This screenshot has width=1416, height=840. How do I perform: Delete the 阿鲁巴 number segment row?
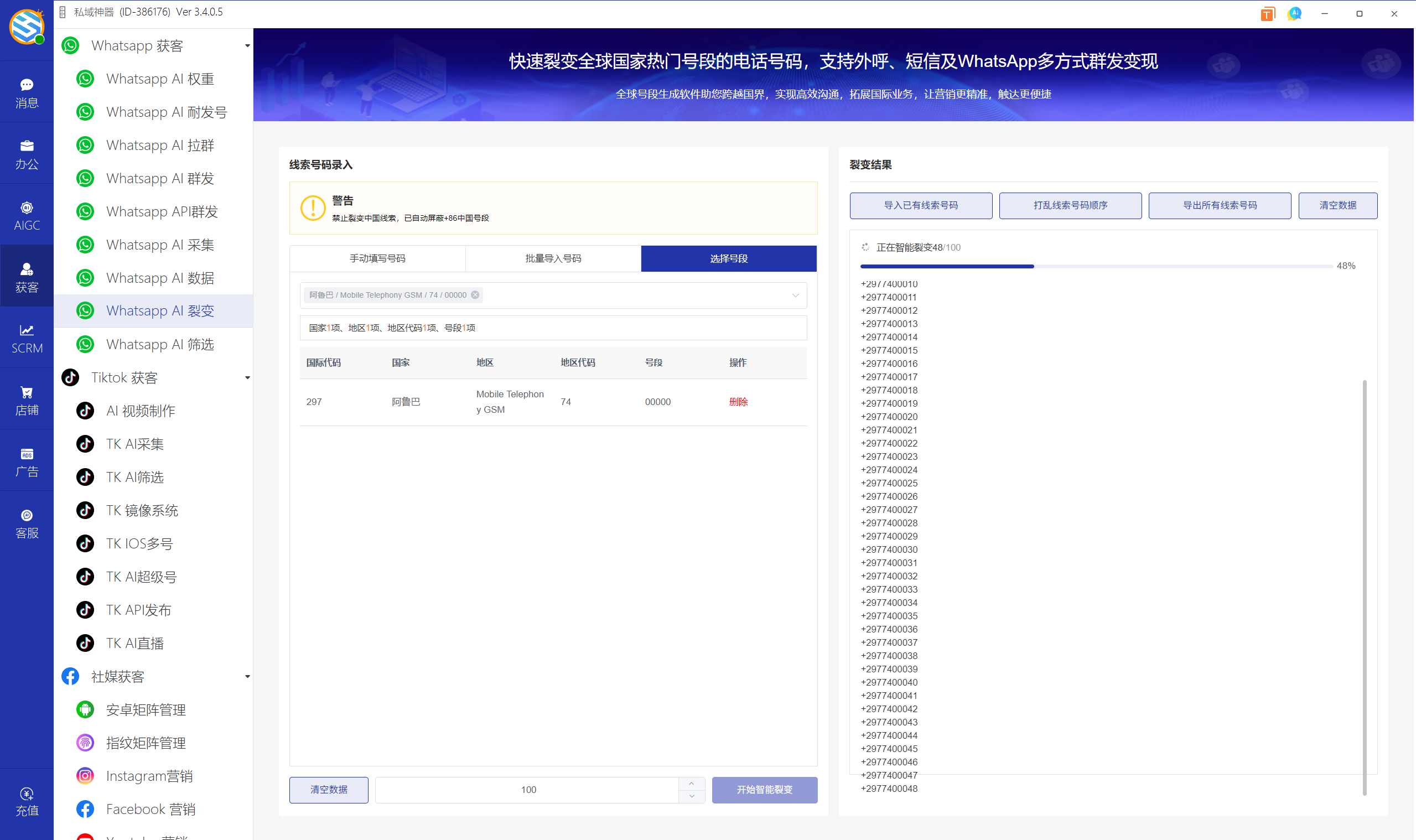click(739, 402)
